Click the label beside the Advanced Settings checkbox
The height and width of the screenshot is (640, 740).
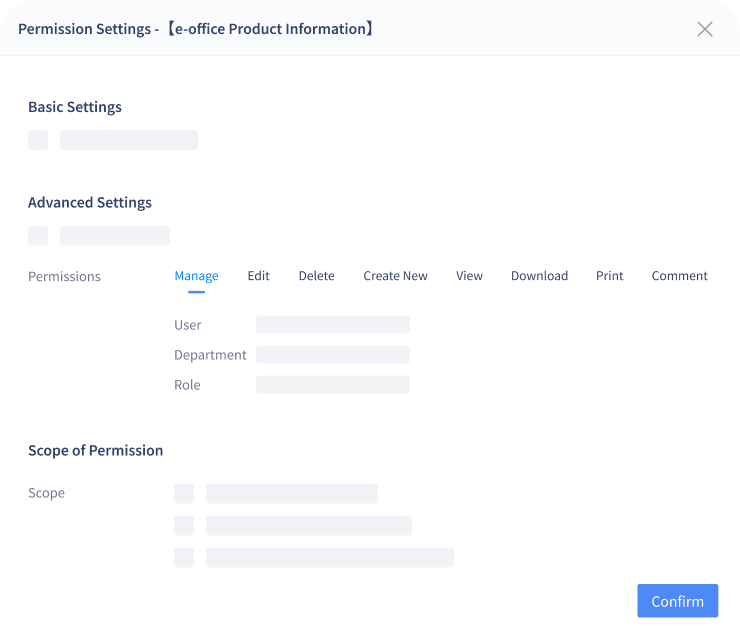115,236
